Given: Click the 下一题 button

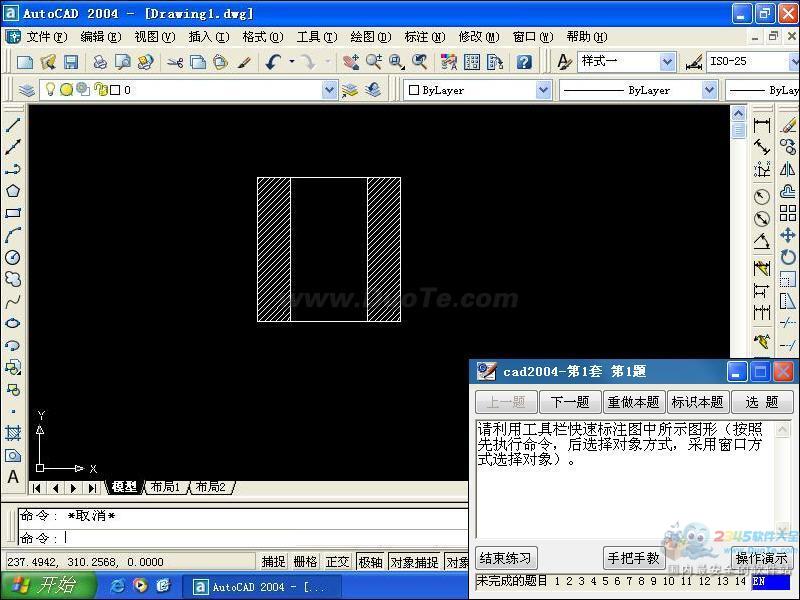Looking at the screenshot, I should (x=570, y=402).
